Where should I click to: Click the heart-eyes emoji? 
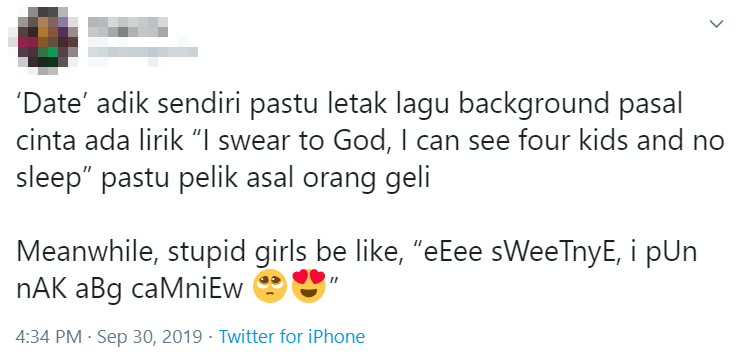click(309, 286)
